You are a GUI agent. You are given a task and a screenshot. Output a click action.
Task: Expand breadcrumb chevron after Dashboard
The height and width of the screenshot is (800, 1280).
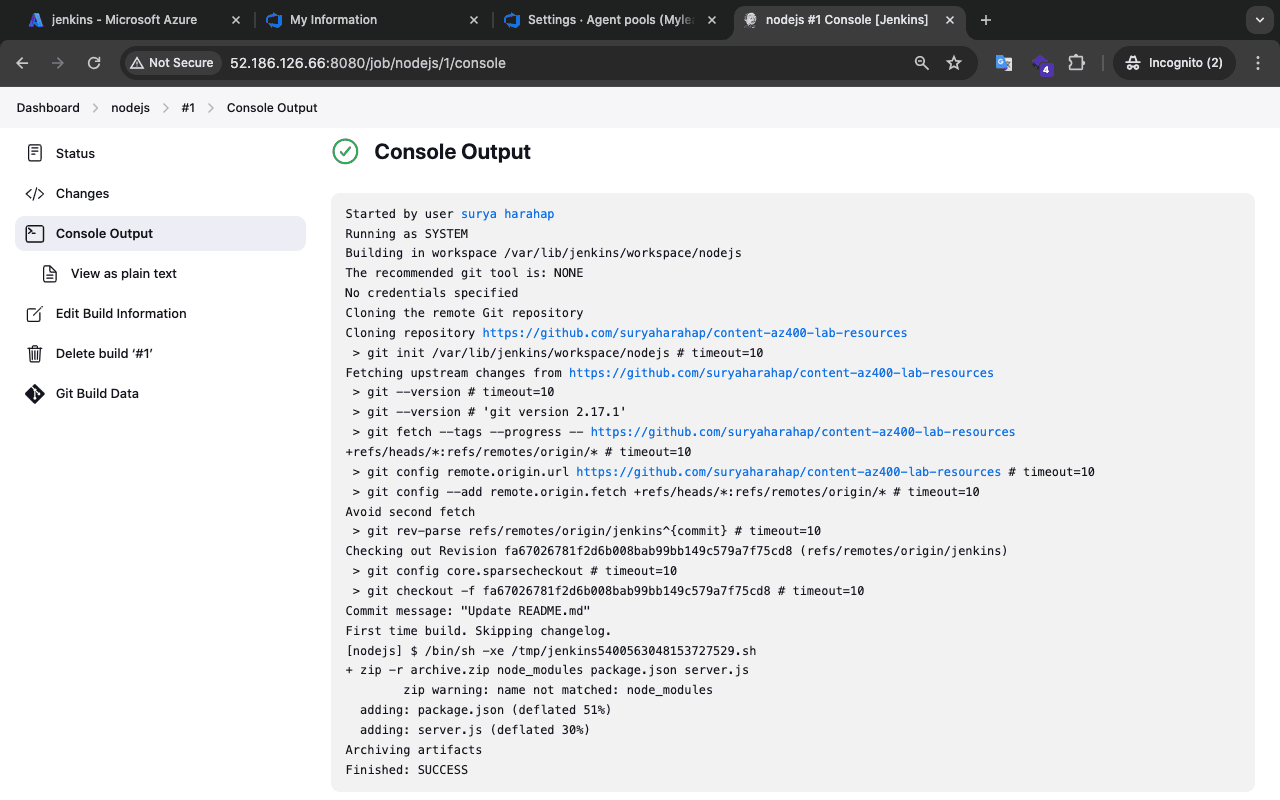coord(96,108)
